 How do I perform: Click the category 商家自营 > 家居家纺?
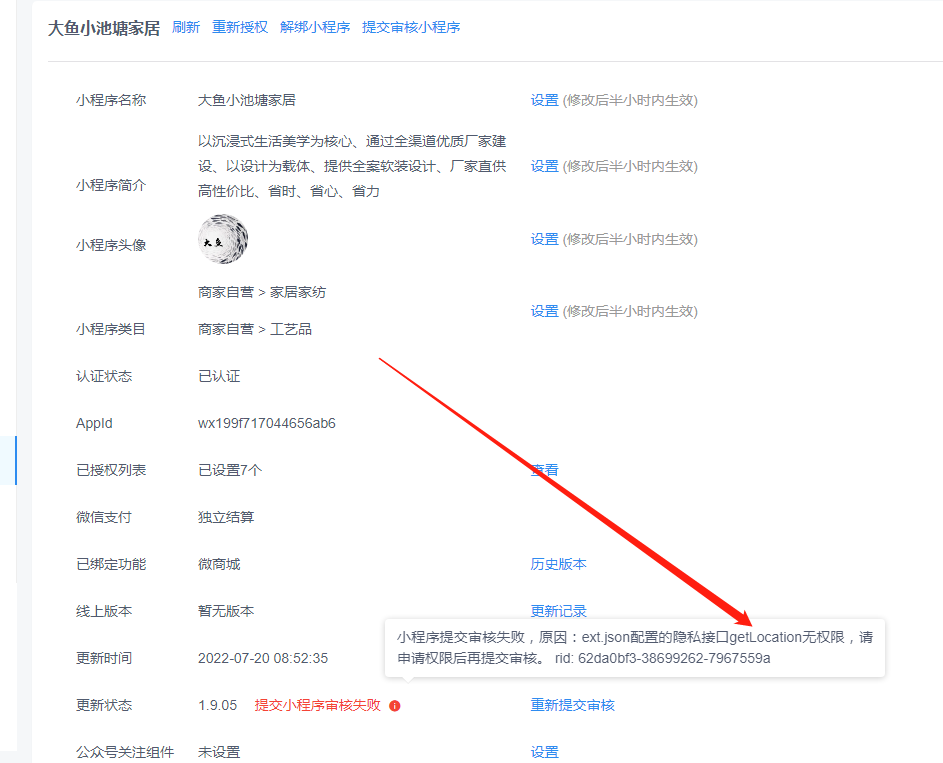point(262,292)
